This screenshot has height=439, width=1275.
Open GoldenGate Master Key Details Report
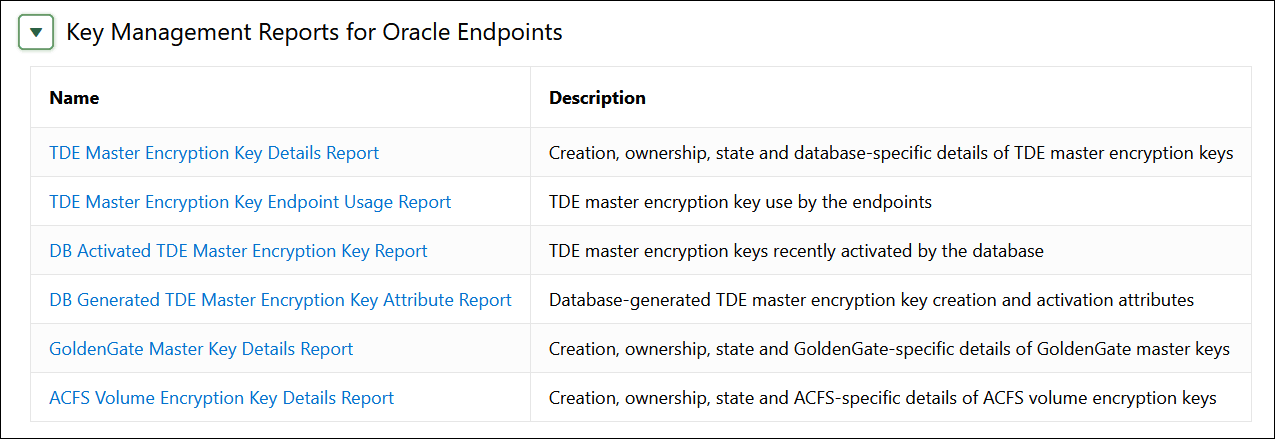coord(201,349)
